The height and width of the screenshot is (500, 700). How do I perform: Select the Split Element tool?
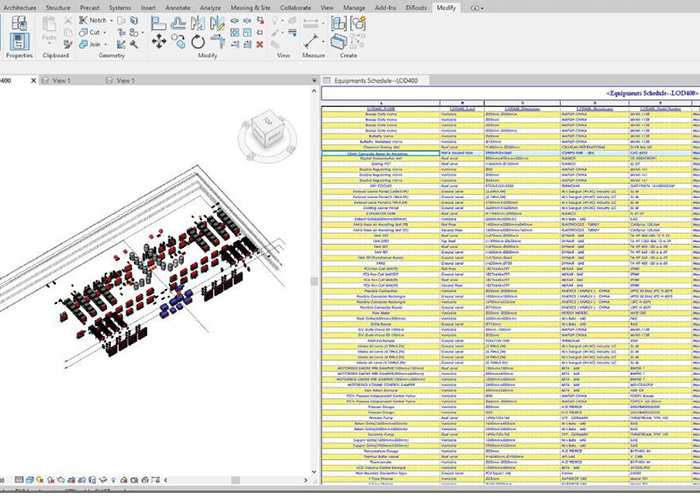click(234, 21)
